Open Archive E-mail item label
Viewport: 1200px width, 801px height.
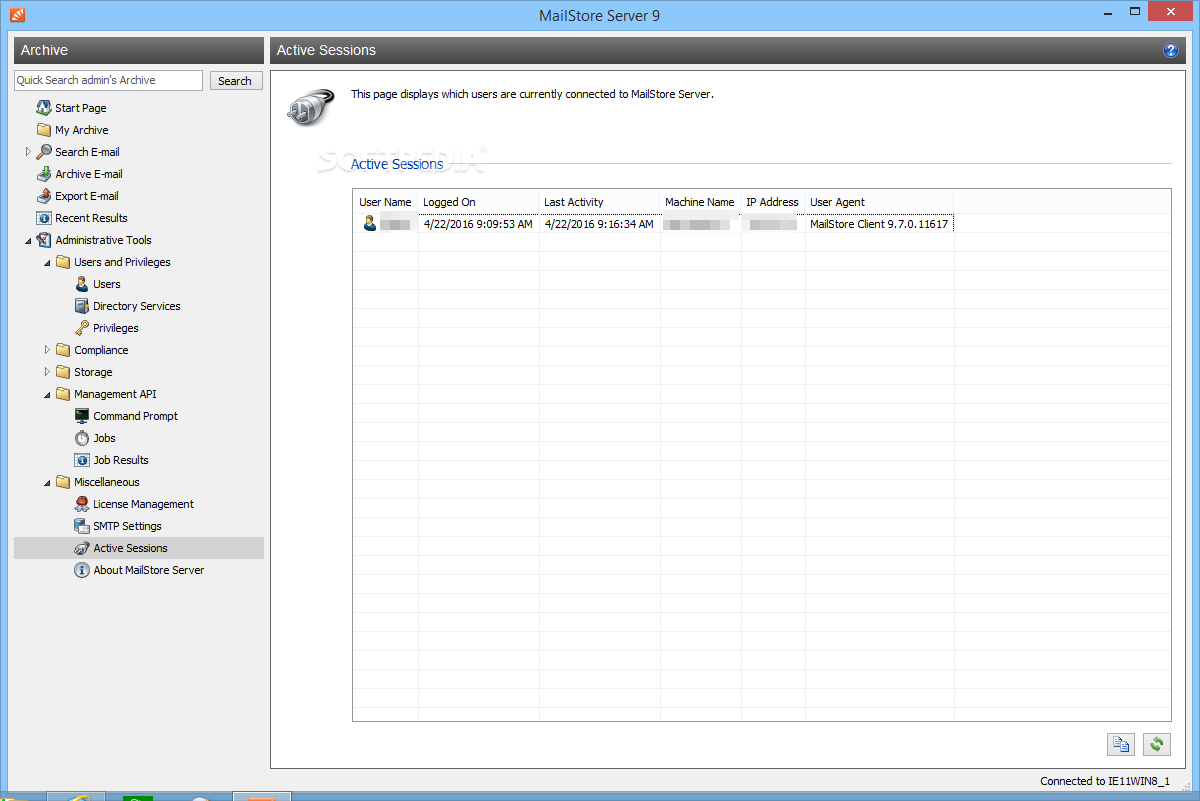pyautogui.click(x=89, y=174)
